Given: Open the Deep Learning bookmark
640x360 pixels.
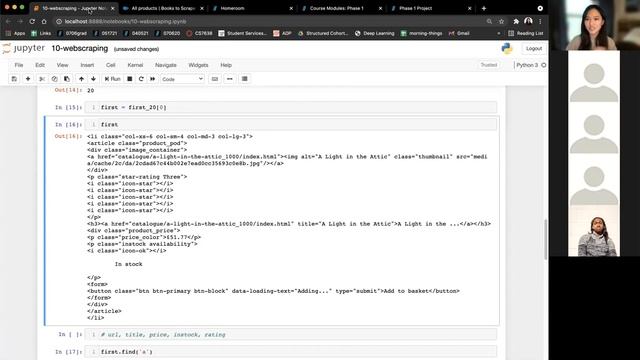Looking at the screenshot, I should pos(375,33).
